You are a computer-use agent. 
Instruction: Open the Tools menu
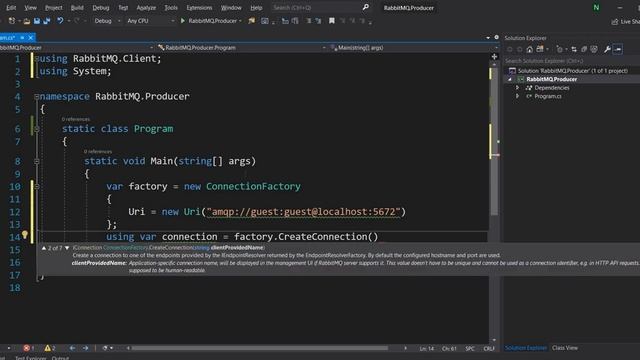pyautogui.click(x=171, y=8)
